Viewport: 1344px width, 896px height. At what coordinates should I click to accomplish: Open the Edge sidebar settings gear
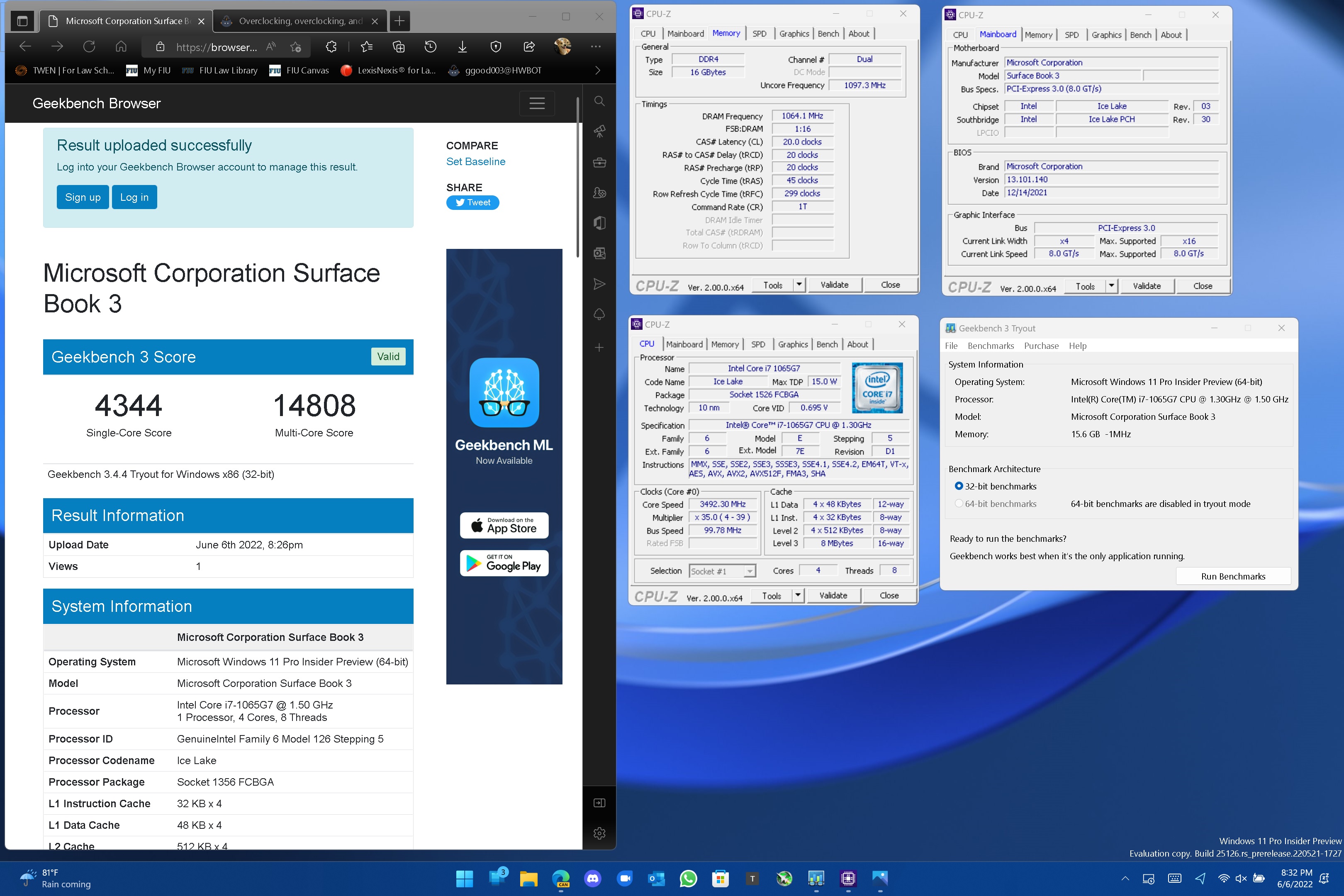coord(599,833)
